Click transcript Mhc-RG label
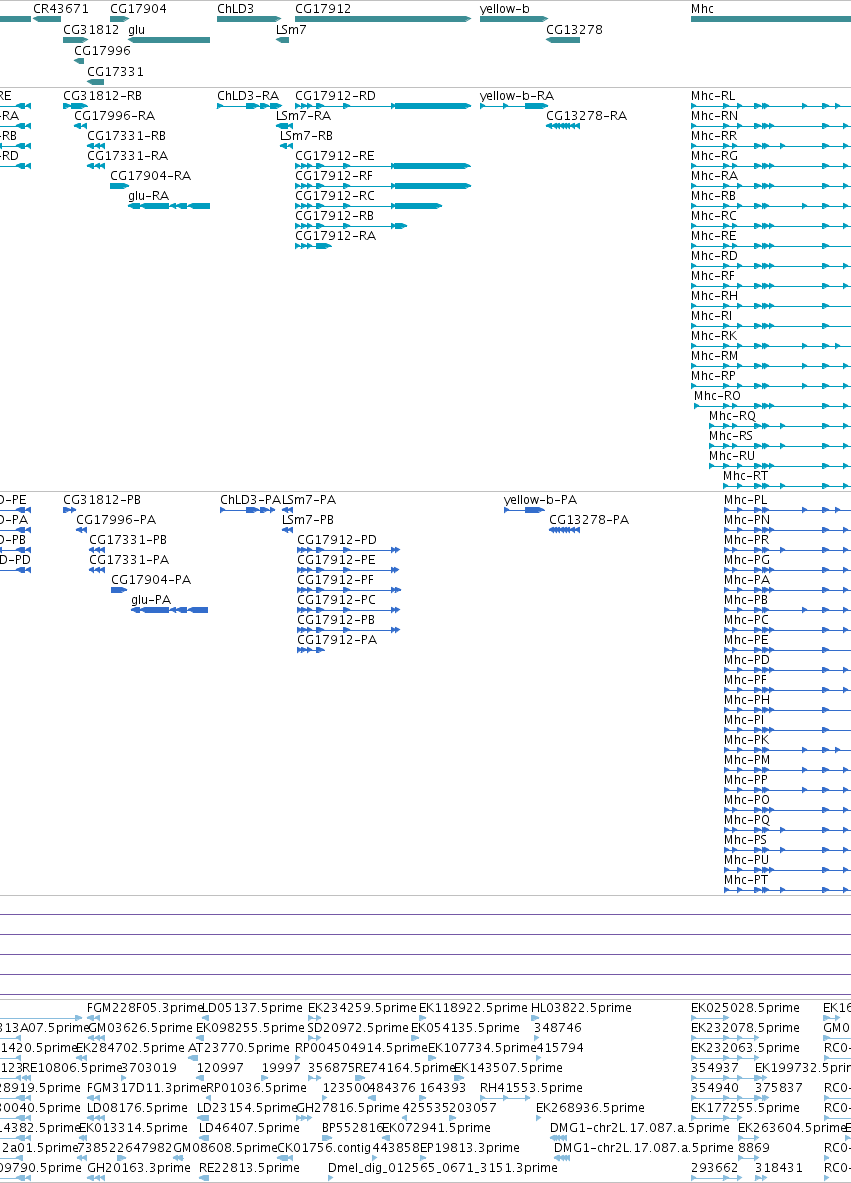 pos(714,155)
